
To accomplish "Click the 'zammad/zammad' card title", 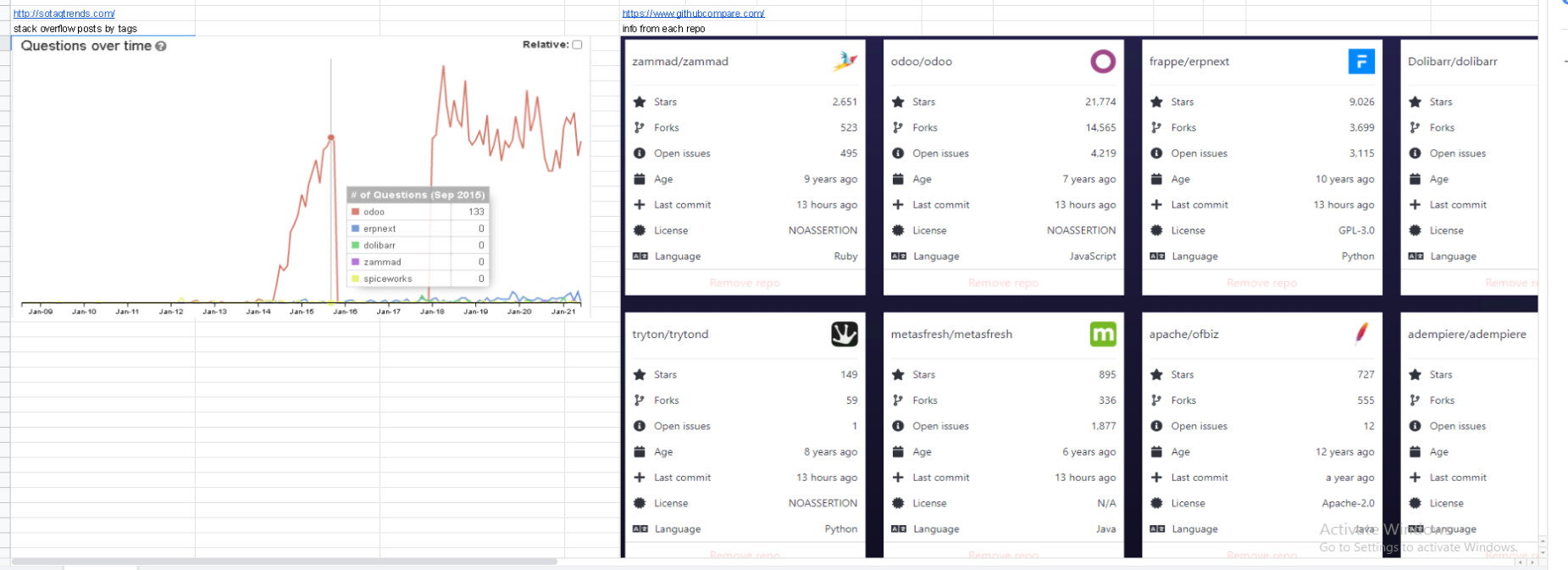I will tap(680, 62).
